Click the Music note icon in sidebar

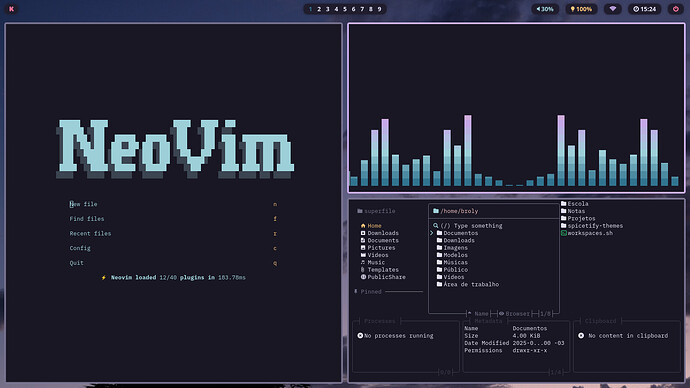point(363,262)
